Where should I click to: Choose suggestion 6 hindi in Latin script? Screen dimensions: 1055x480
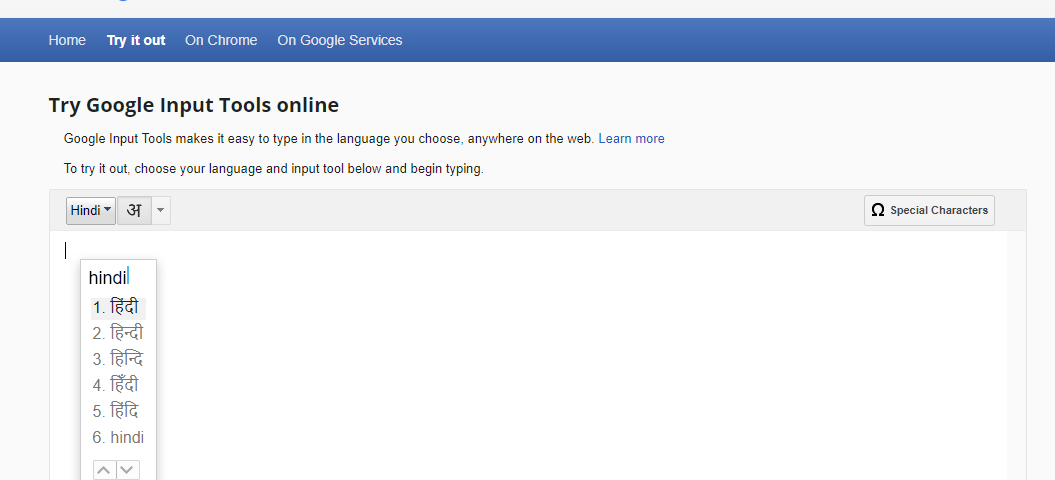point(118,438)
